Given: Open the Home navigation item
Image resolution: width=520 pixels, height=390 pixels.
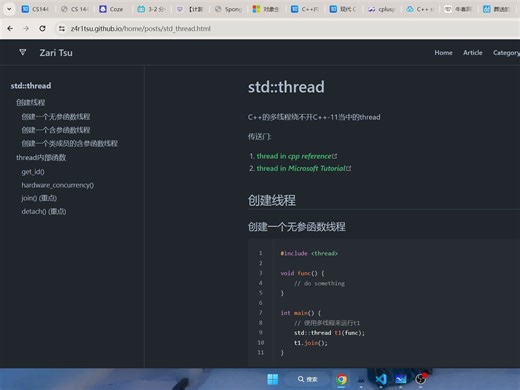Looking at the screenshot, I should point(443,53).
